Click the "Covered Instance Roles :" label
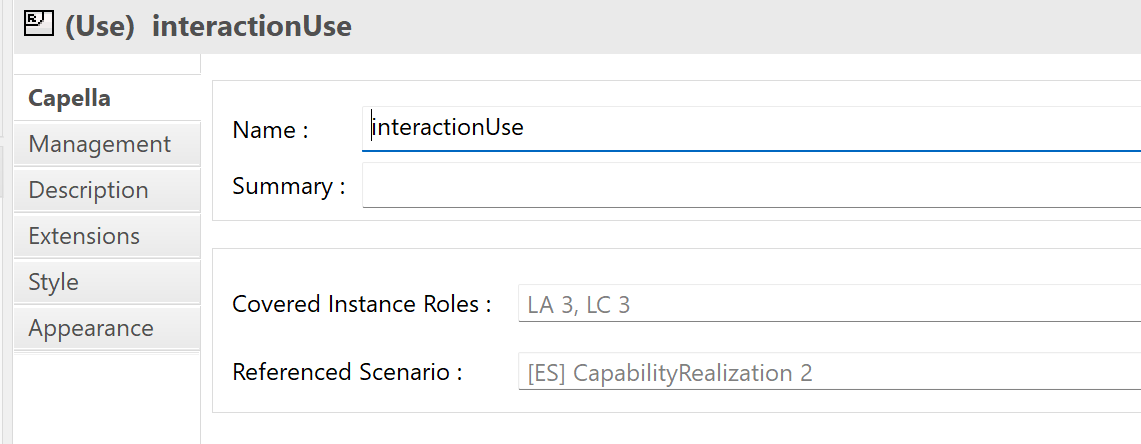 (361, 304)
